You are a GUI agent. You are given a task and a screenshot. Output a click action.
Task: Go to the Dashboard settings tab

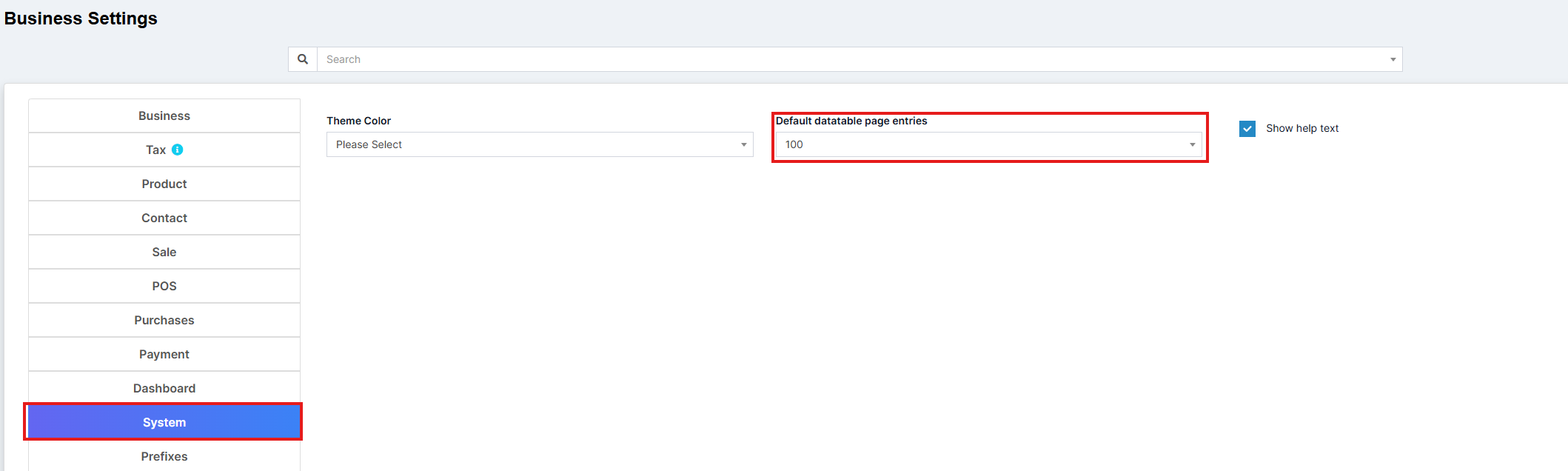(x=164, y=389)
